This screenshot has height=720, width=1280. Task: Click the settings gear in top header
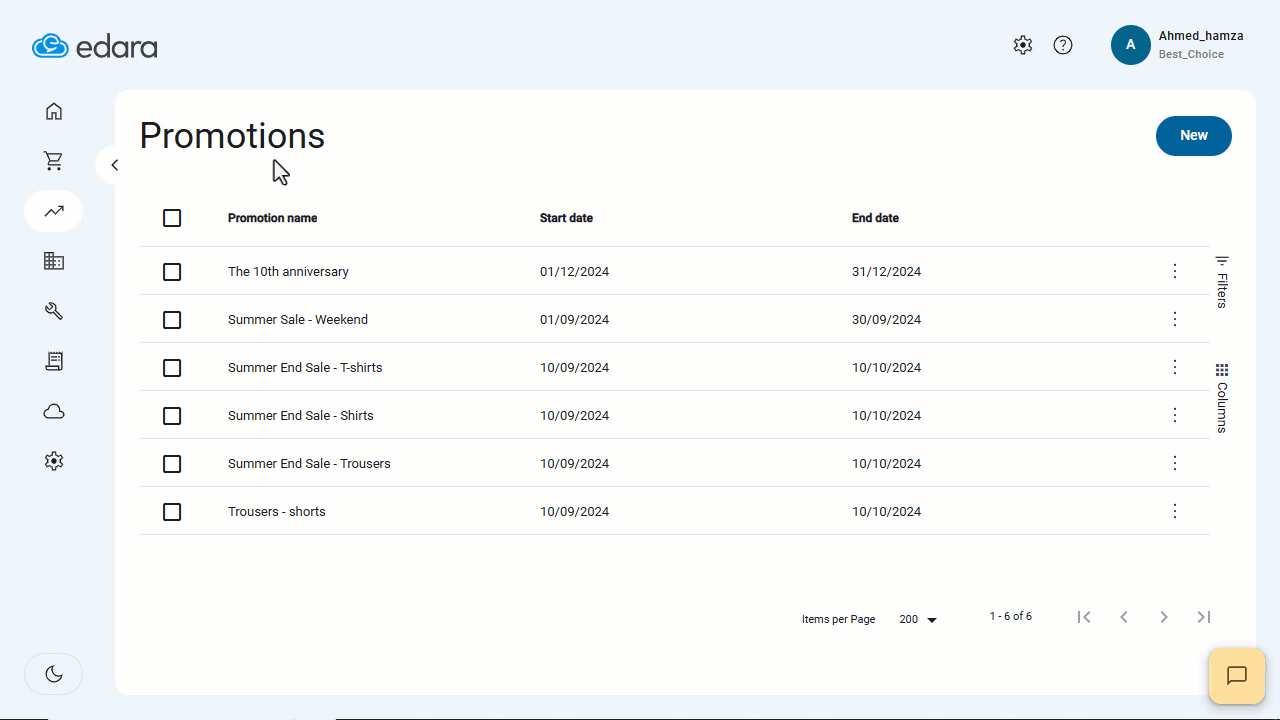tap(1022, 45)
